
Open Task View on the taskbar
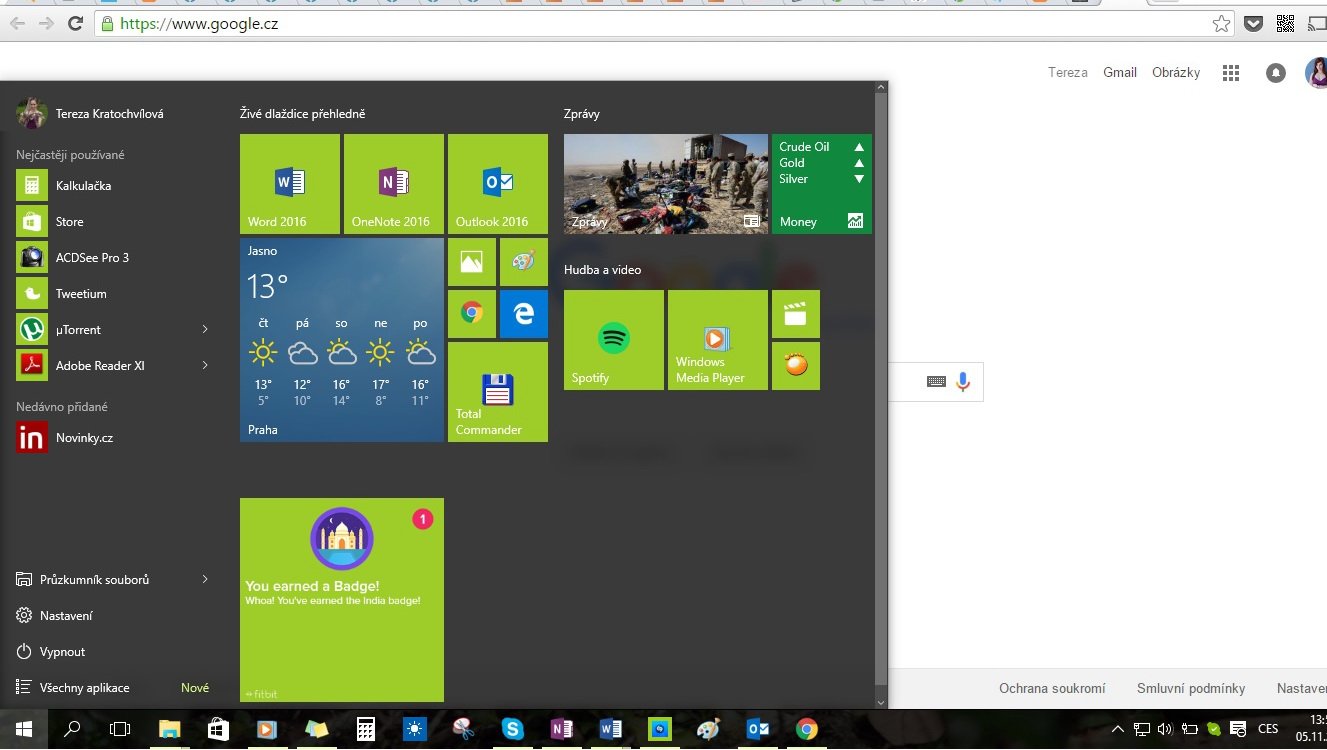tap(120, 730)
